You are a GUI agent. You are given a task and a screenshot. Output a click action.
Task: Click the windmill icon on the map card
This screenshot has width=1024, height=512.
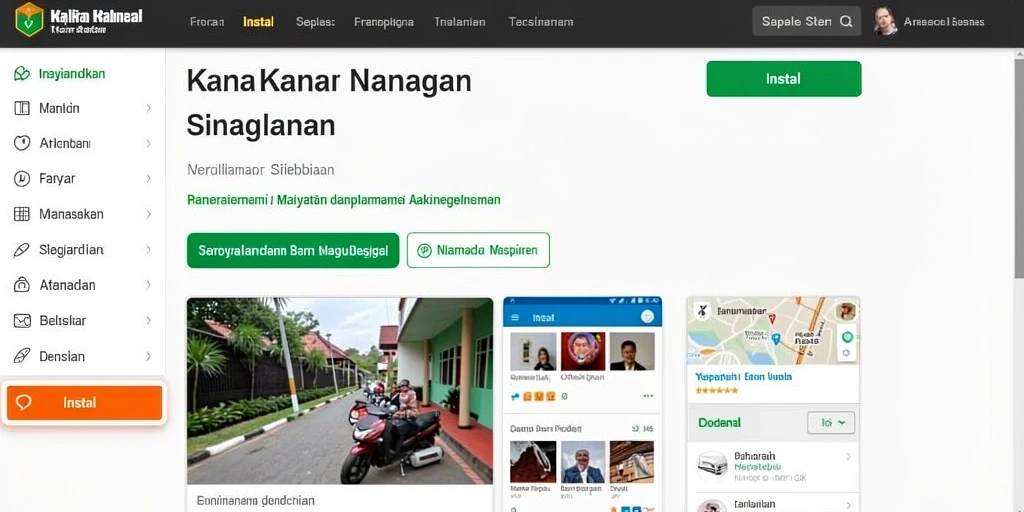[x=702, y=311]
